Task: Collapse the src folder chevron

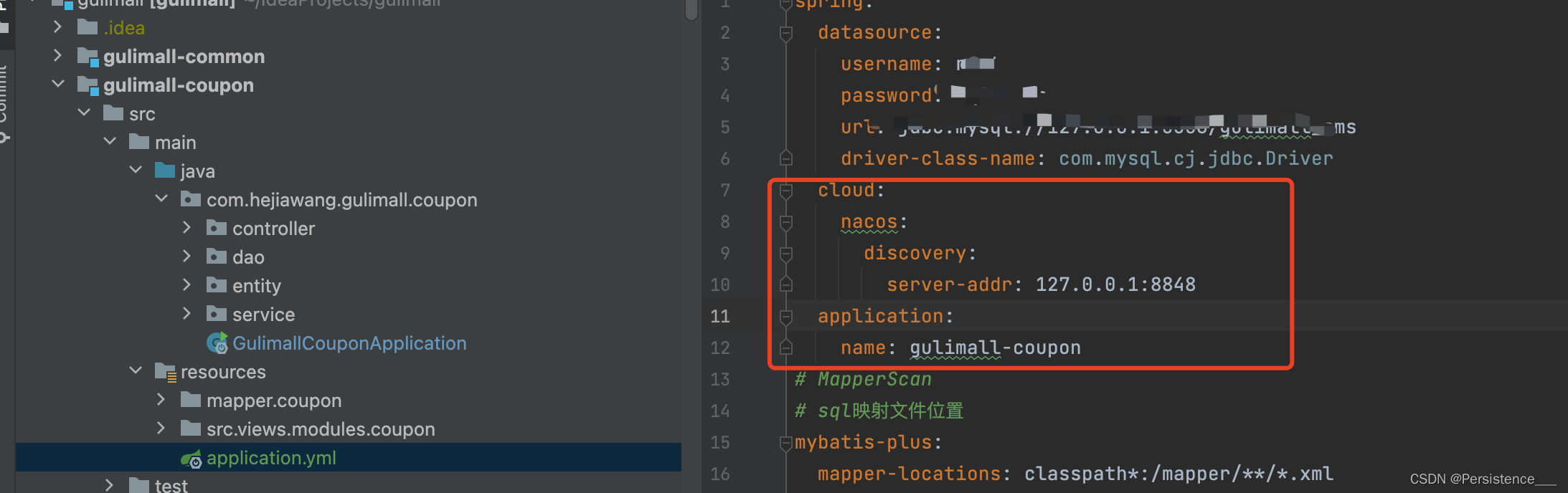Action: click(x=84, y=113)
